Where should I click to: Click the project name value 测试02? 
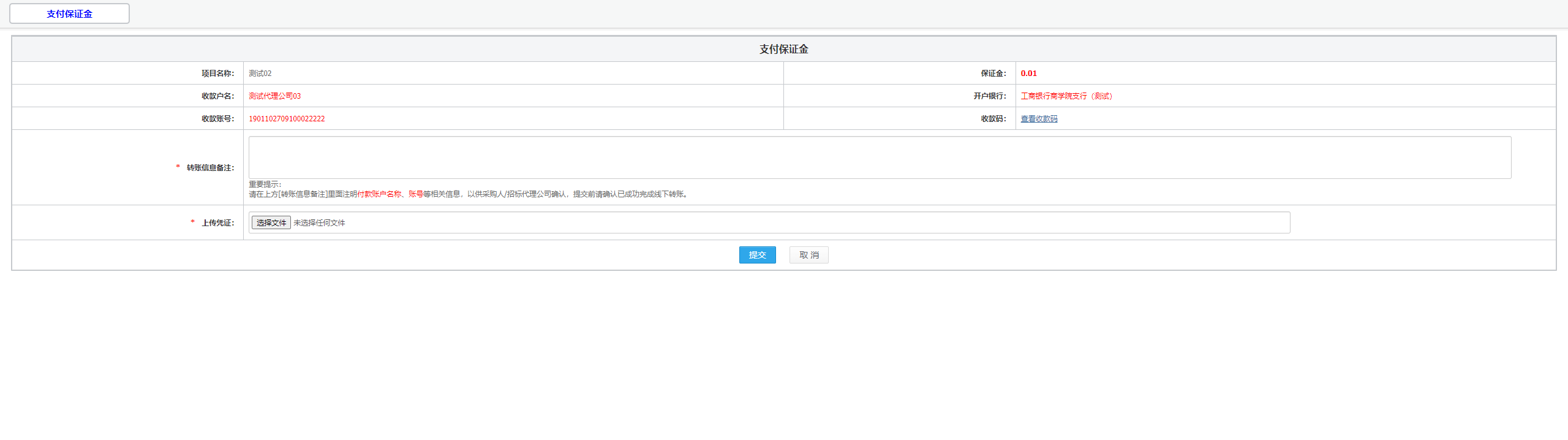pos(260,74)
